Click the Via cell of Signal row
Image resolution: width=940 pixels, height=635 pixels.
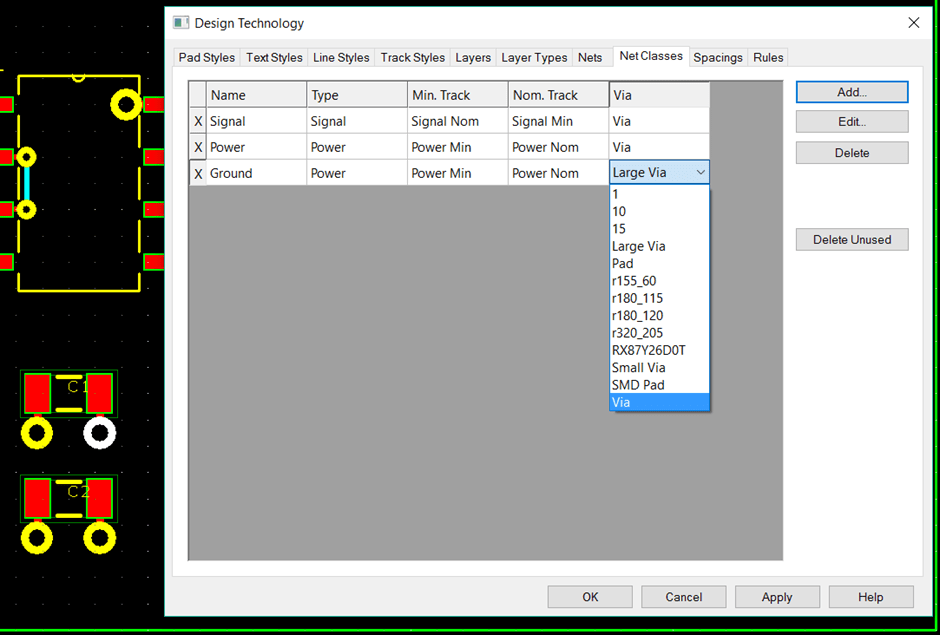tap(659, 122)
